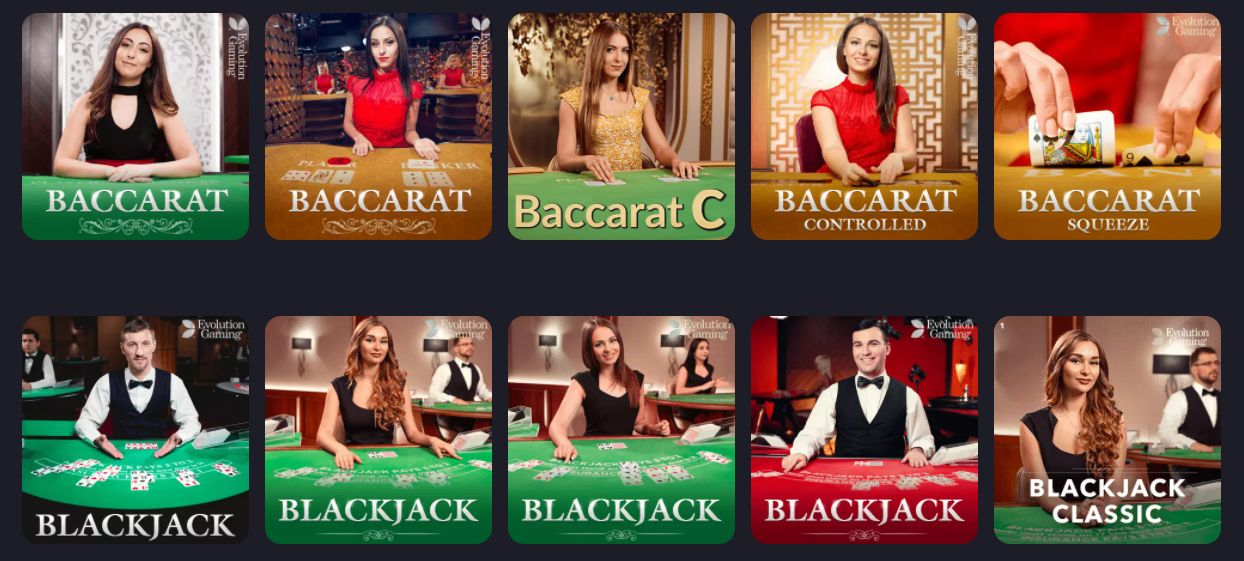Click the Controlled label under Baccarat
The height and width of the screenshot is (561, 1244).
(865, 224)
